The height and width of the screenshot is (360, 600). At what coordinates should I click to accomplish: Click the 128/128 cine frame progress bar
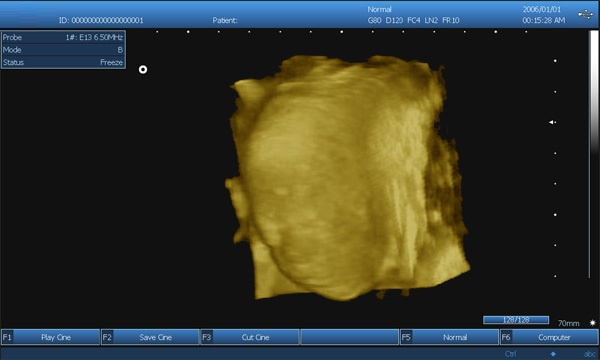(516, 320)
